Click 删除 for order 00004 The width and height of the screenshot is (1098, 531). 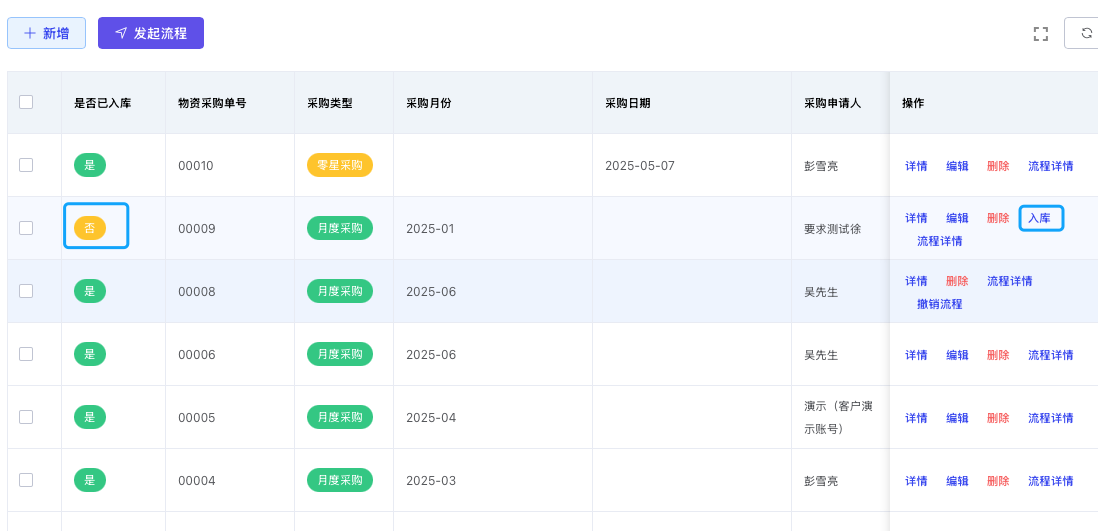pos(998,481)
